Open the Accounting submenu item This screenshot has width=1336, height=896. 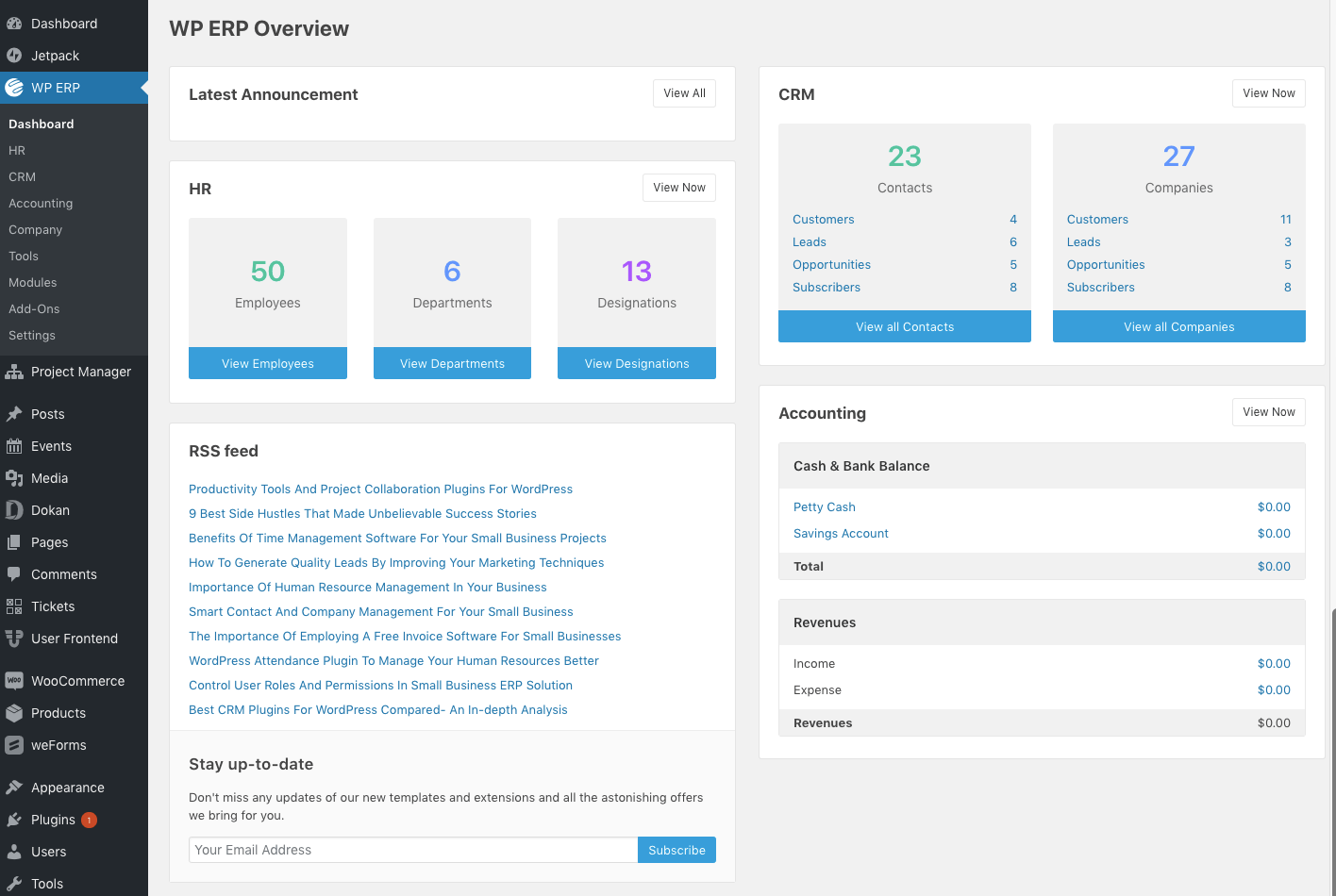[x=41, y=204]
